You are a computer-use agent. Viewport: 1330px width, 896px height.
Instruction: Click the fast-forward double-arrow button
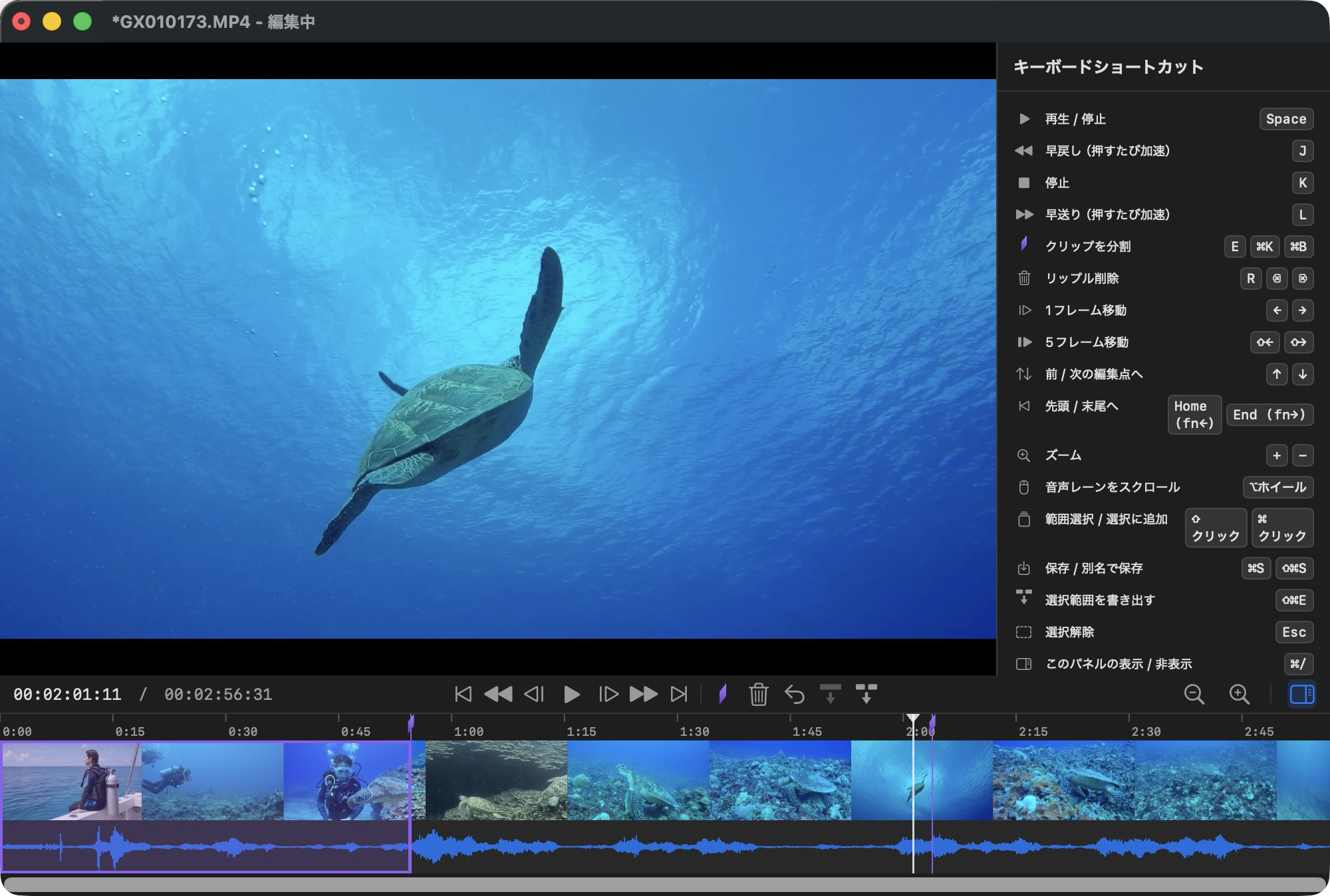pos(643,694)
